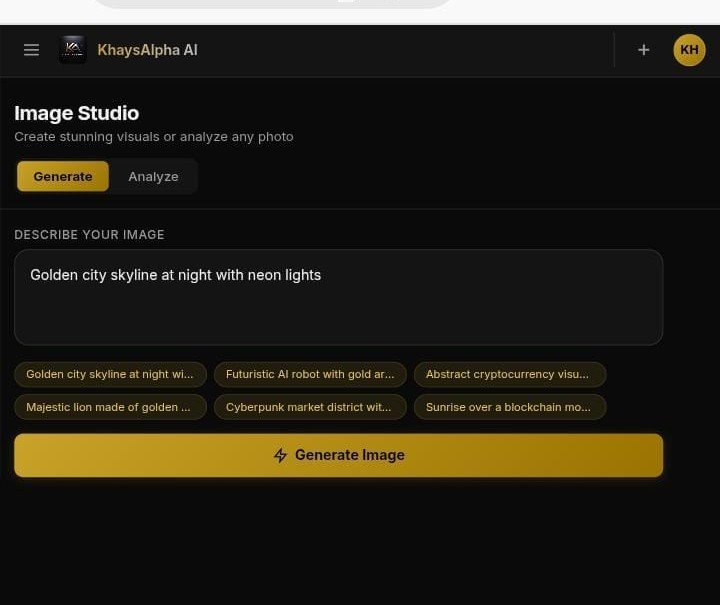Switch to the Analyze tab
Image resolution: width=720 pixels, height=605 pixels.
153,176
